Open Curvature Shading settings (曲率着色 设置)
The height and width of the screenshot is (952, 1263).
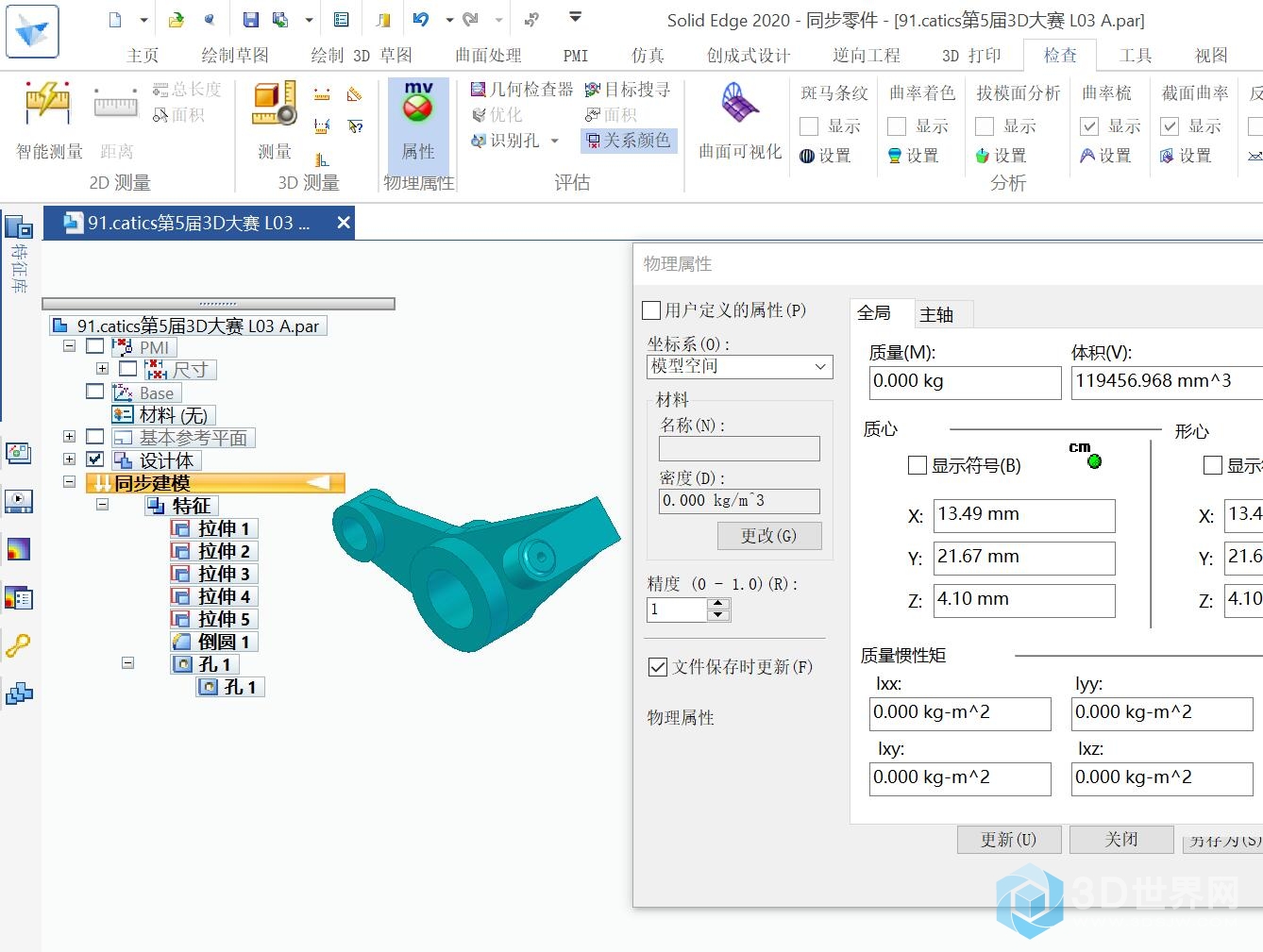pos(913,156)
